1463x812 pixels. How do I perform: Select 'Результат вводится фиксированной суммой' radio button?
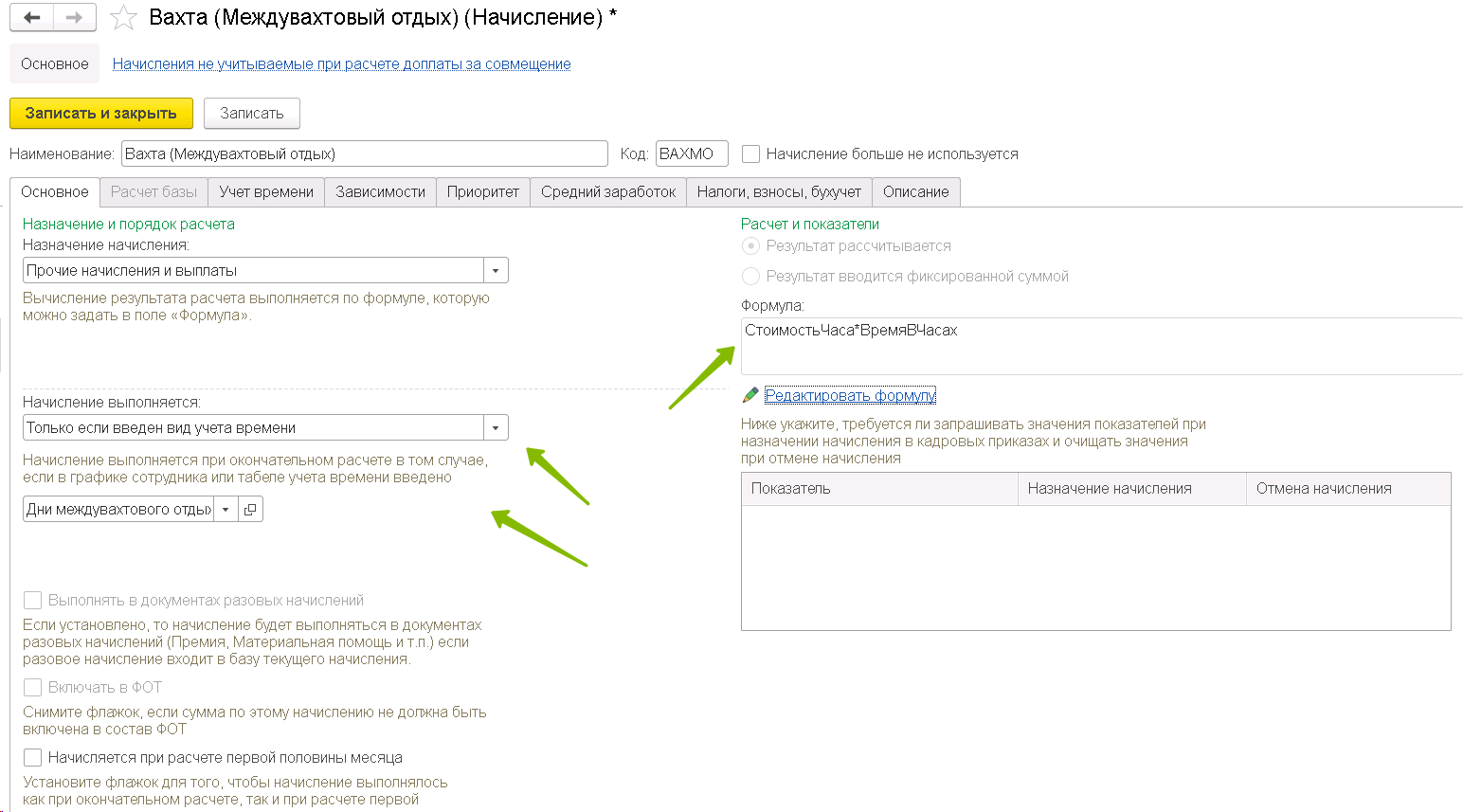coord(751,277)
